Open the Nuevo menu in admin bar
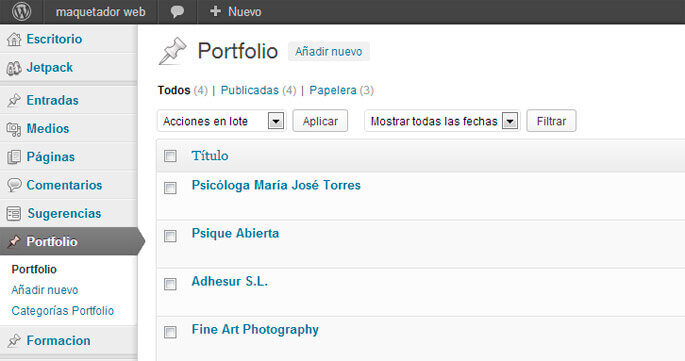 [236, 12]
